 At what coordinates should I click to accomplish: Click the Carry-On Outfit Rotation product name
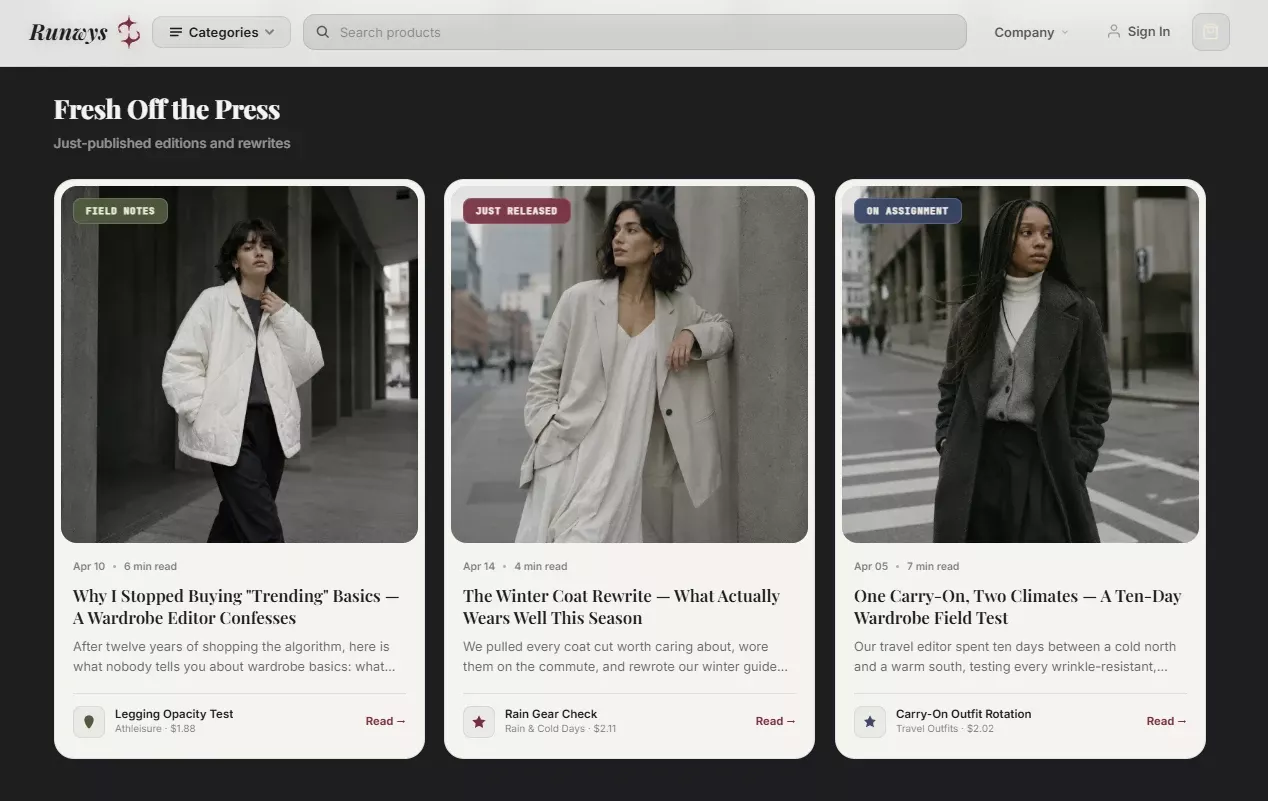[x=963, y=714]
